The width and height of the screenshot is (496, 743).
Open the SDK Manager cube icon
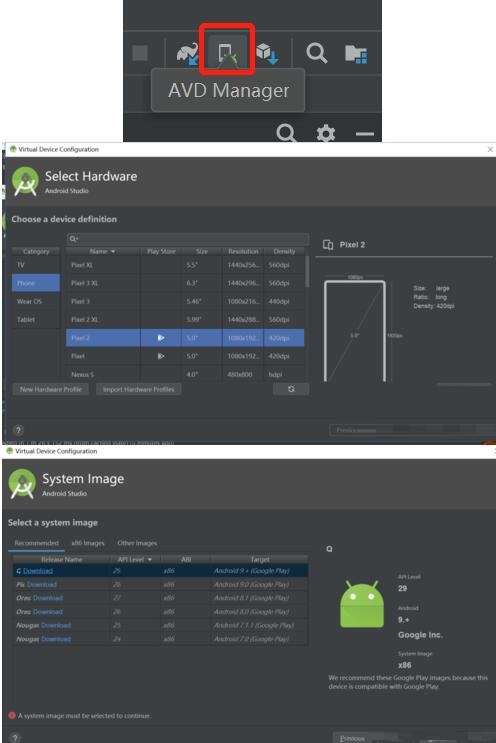(267, 54)
